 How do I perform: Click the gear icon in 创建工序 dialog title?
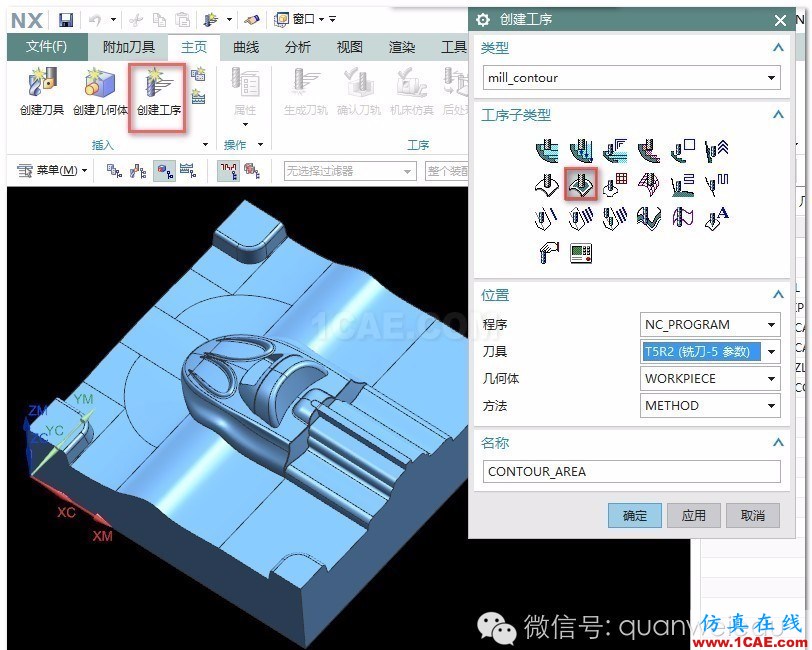(x=483, y=20)
